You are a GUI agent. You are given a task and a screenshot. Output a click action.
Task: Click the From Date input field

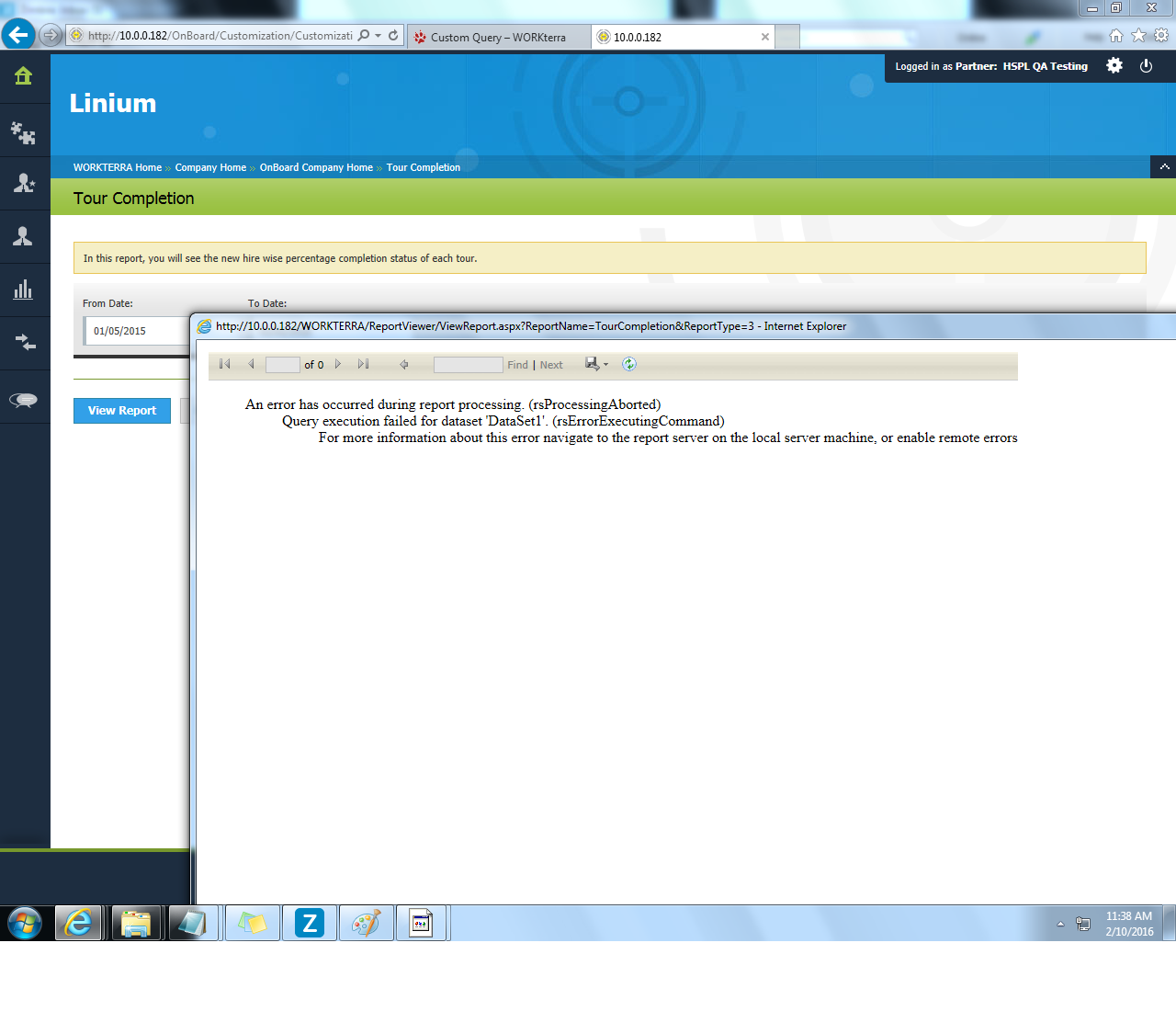coord(136,331)
